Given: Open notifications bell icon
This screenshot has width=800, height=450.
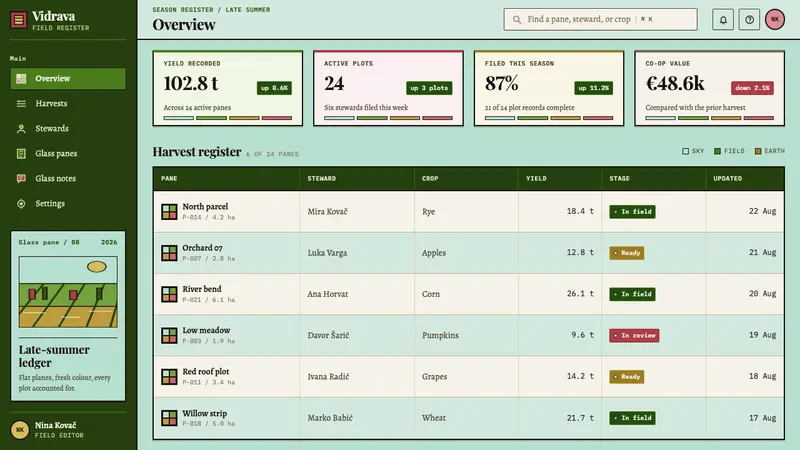Looking at the screenshot, I should [723, 20].
